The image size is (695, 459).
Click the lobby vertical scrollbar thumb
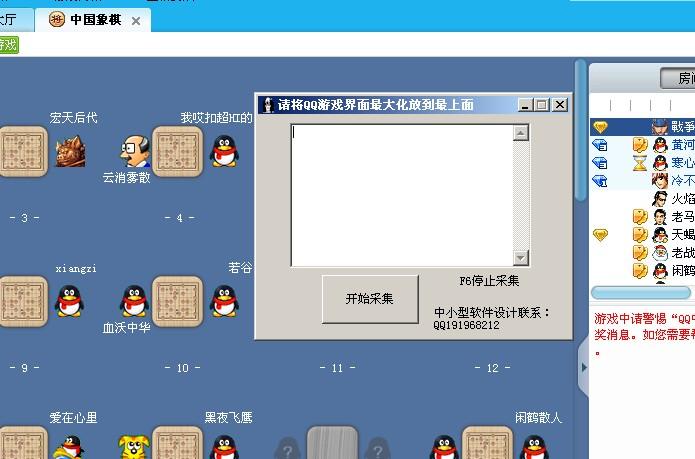581,131
